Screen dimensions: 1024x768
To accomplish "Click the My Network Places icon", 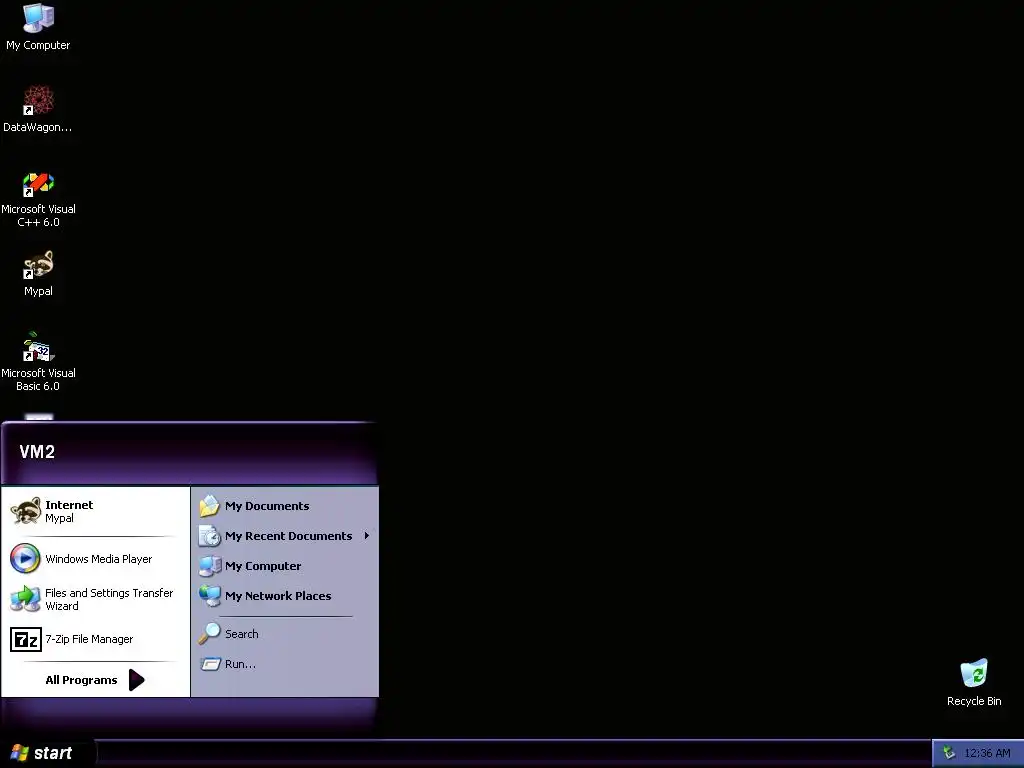I will click(x=210, y=596).
